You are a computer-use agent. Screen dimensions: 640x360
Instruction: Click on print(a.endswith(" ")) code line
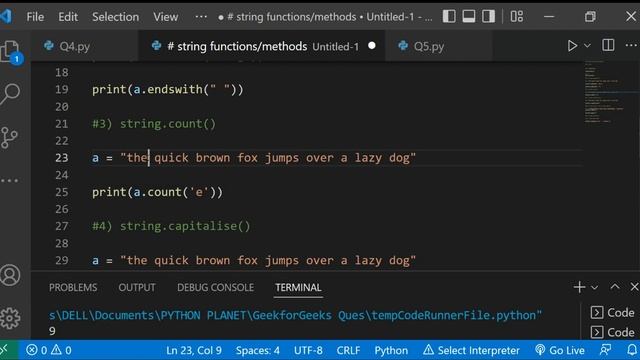click(x=167, y=89)
